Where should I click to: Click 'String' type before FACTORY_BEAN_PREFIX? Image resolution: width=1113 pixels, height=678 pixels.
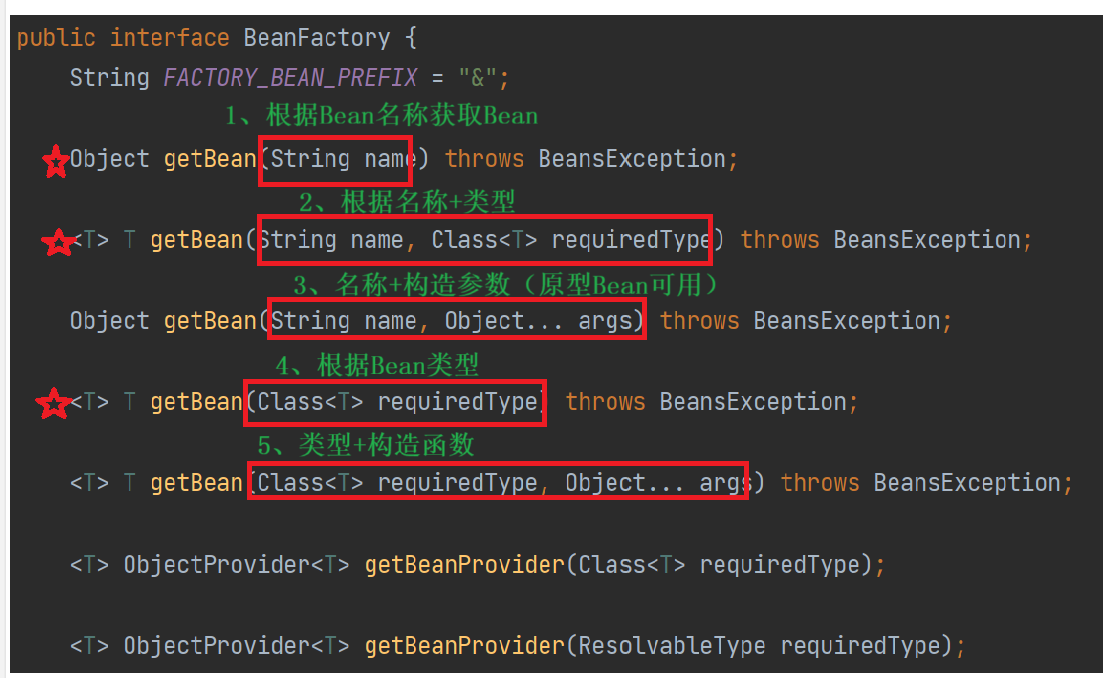[109, 77]
